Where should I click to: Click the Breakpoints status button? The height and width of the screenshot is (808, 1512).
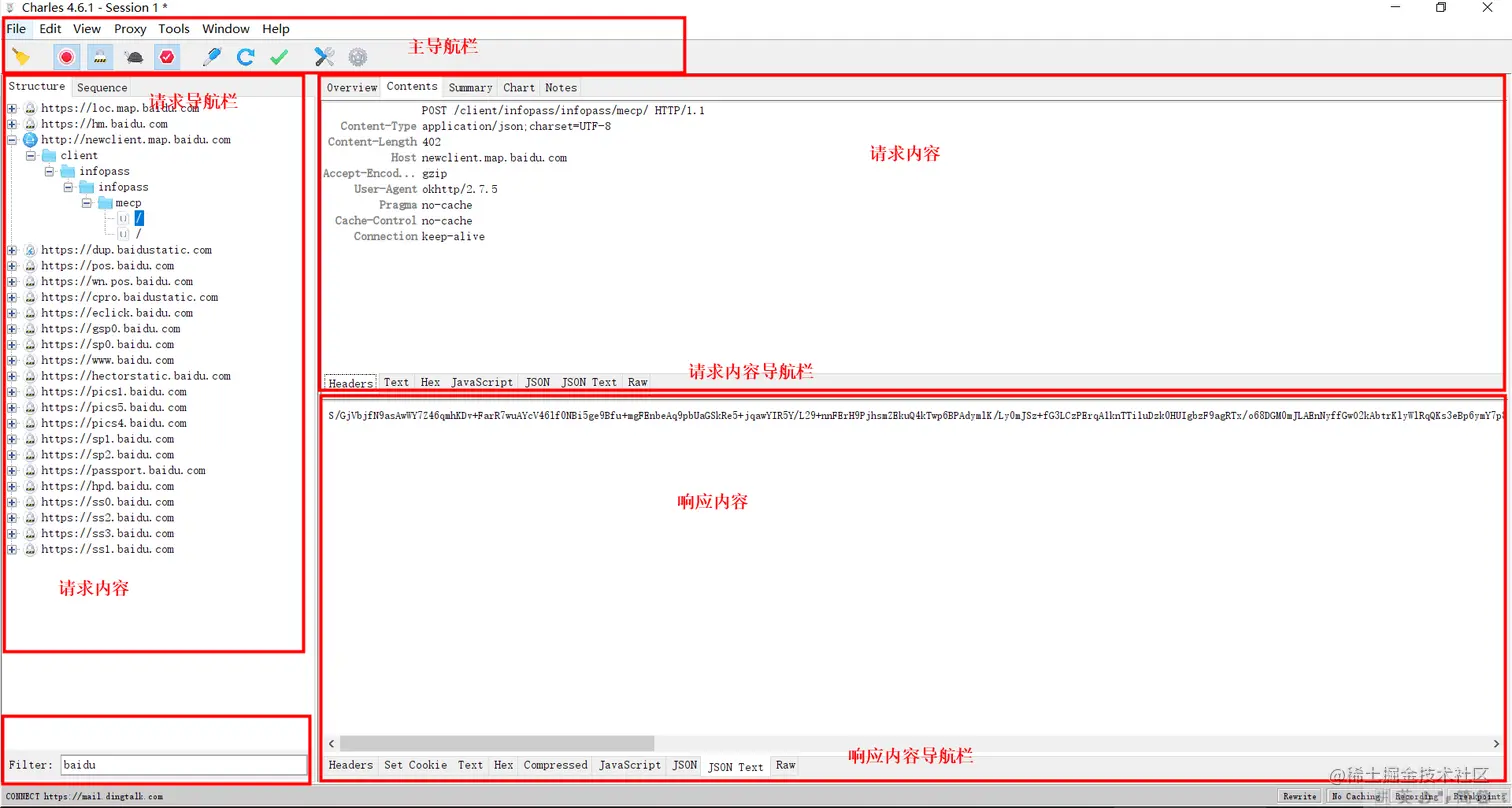pos(1477,797)
